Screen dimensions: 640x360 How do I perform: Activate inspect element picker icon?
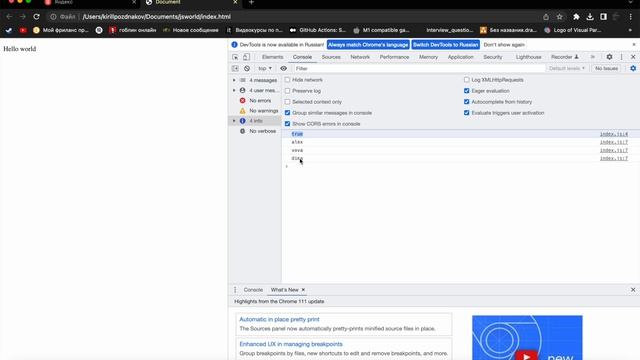235,57
